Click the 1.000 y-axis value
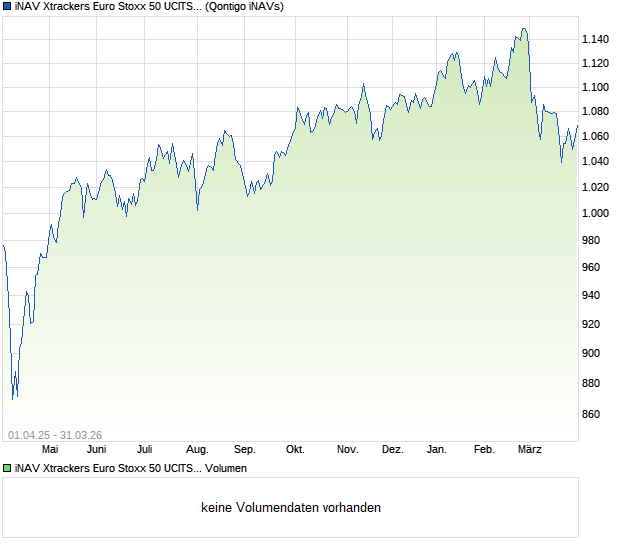The image size is (620, 546). (595, 213)
